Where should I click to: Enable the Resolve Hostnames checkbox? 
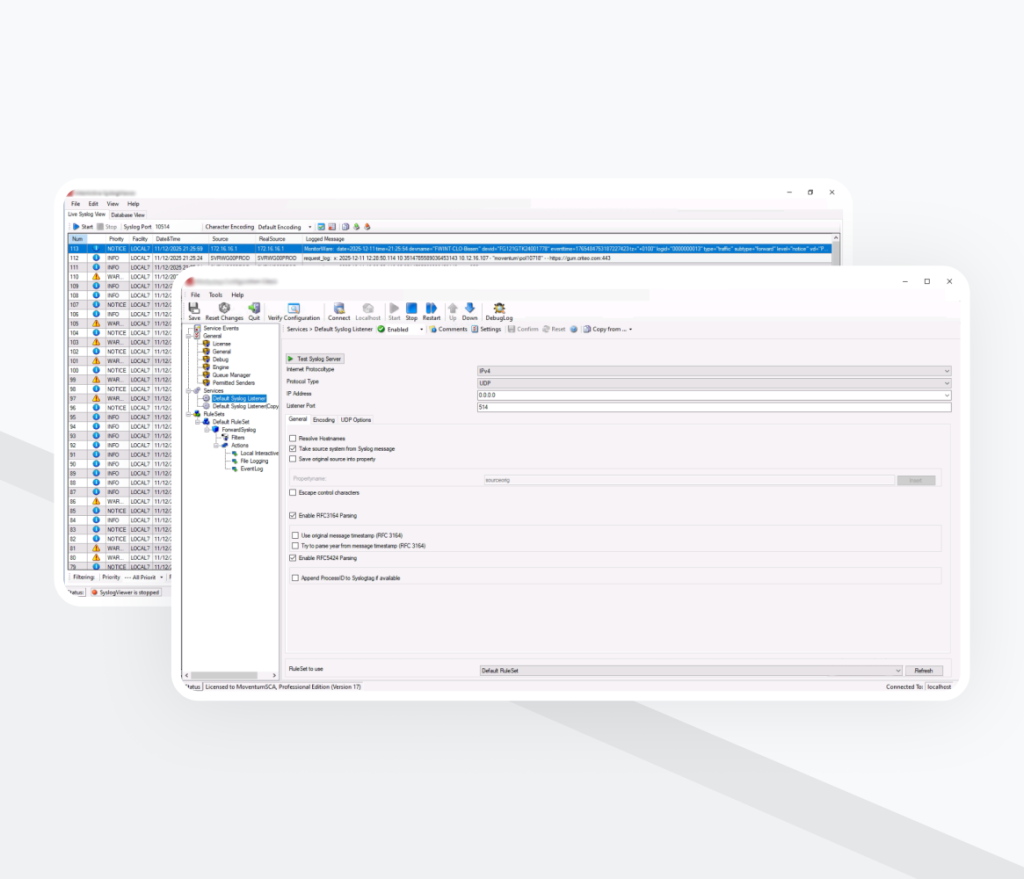[292, 438]
